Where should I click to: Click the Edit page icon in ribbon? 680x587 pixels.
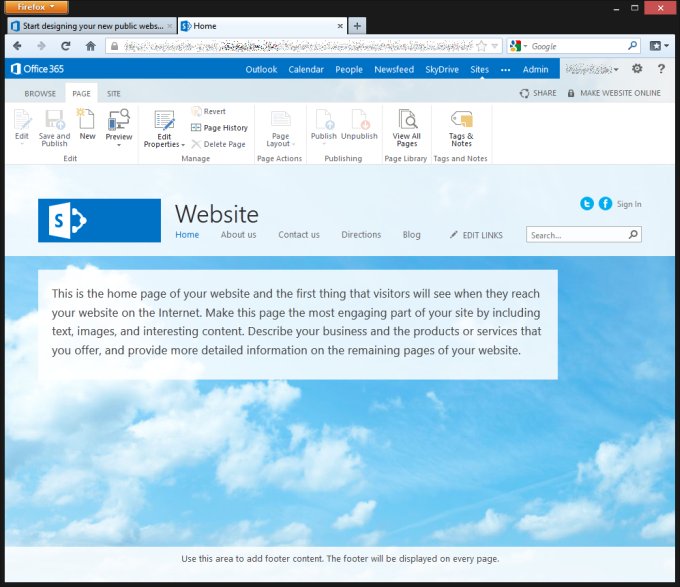pos(22,120)
